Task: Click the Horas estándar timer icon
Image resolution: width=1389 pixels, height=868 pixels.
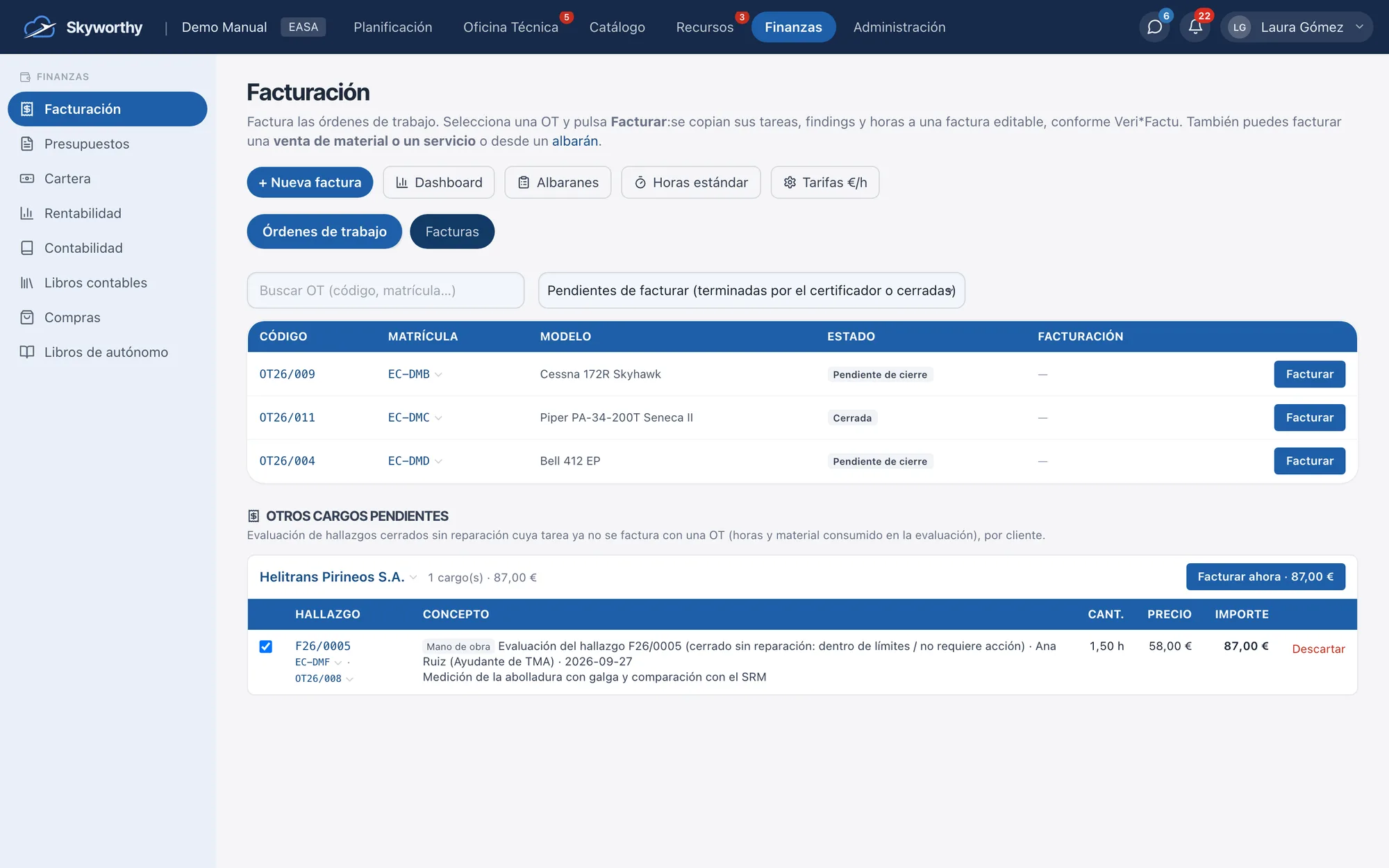Action: 640,183
